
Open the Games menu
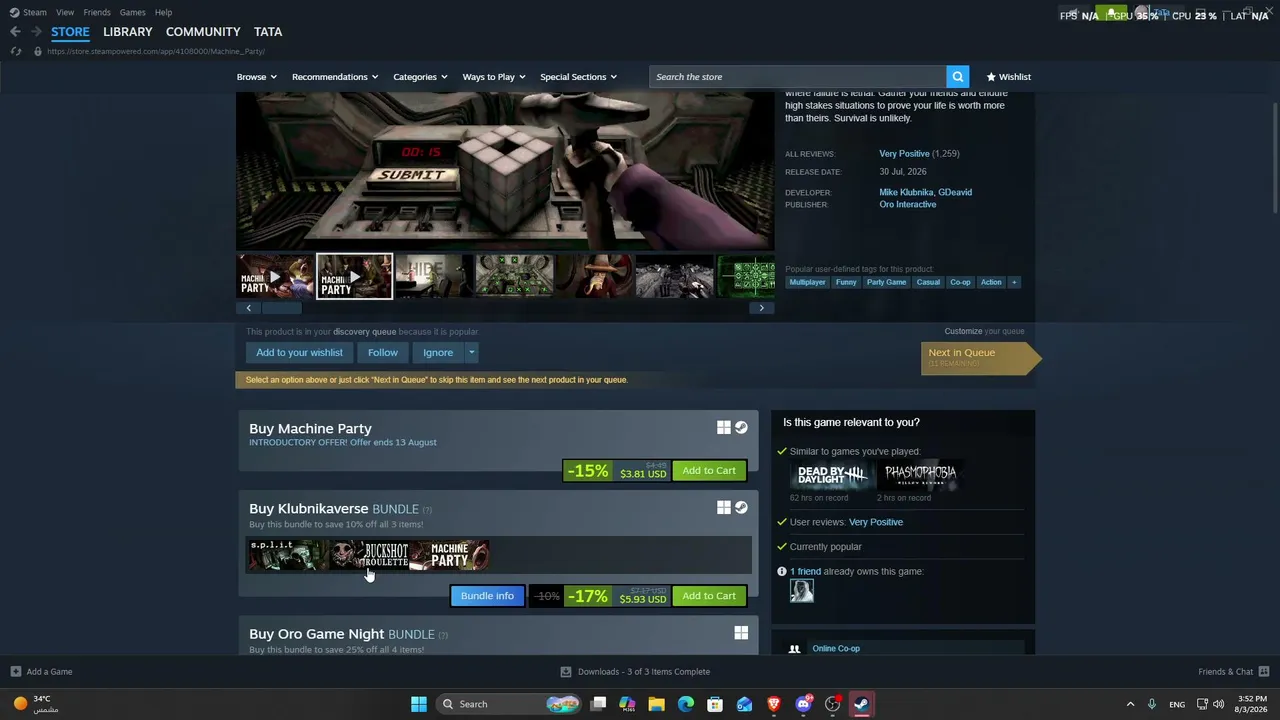(132, 12)
